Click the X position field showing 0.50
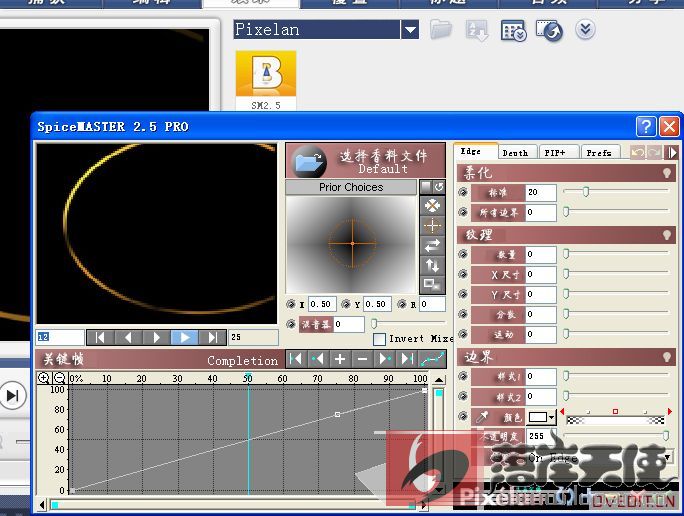Screen dimensions: 684x516 pyautogui.click(x=321, y=304)
